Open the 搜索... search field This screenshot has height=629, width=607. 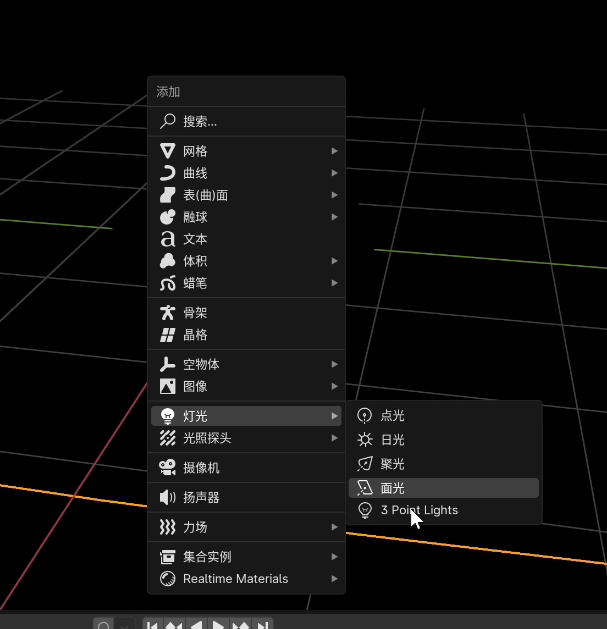[x=246, y=121]
